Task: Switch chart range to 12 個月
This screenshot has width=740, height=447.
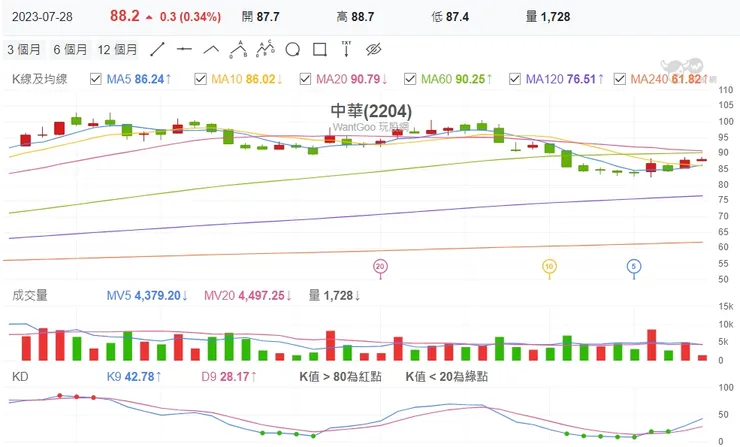Action: pos(118,49)
